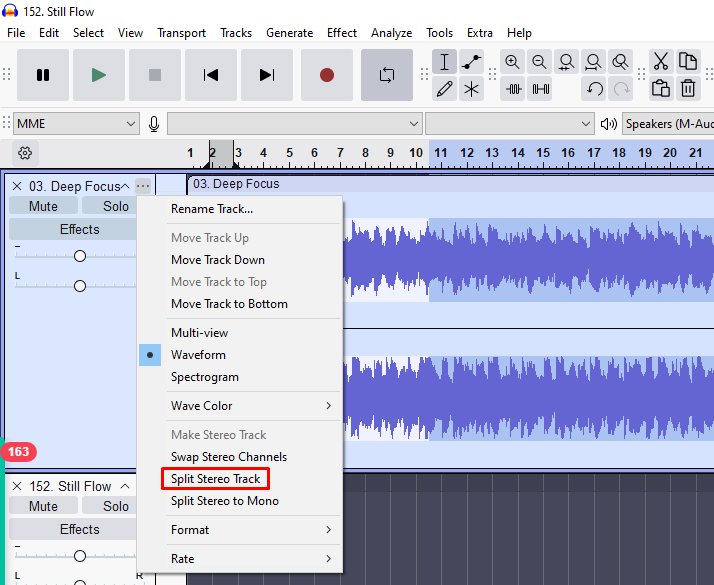Image resolution: width=714 pixels, height=585 pixels.
Task: Click the speaker playback device icon
Action: (608, 124)
